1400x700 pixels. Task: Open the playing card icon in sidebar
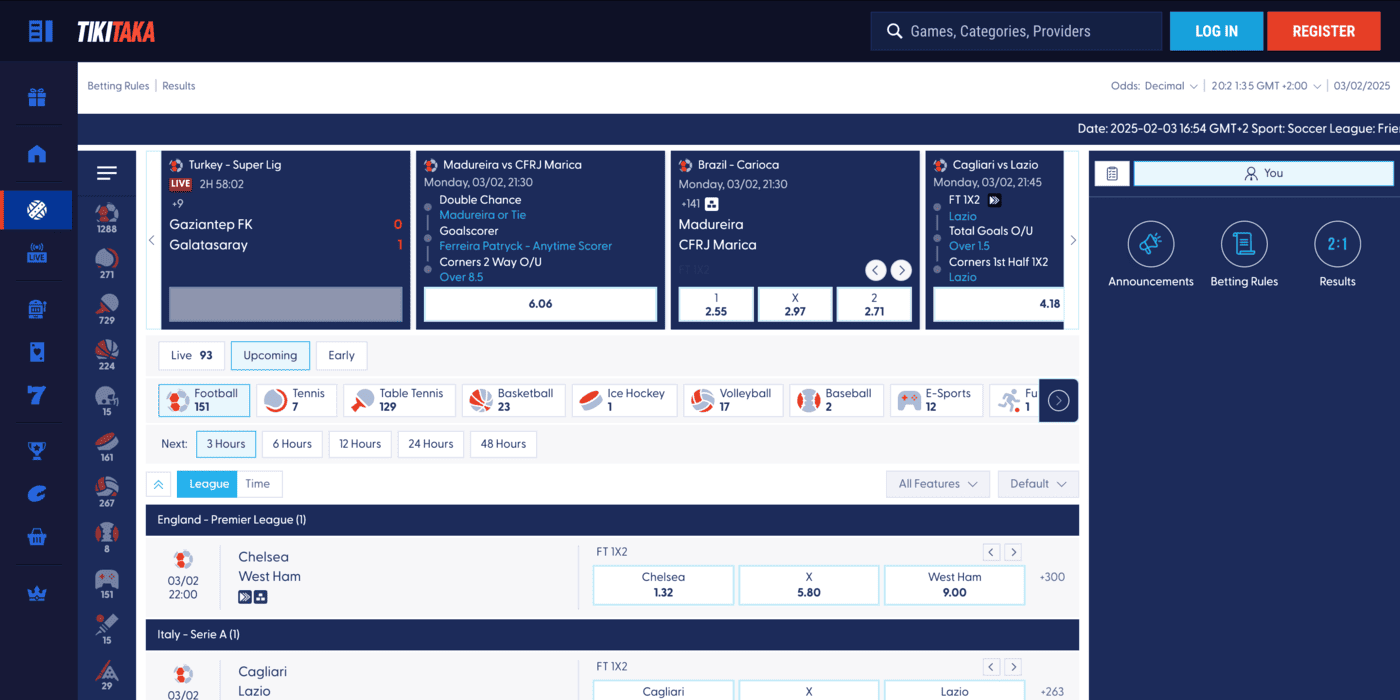point(37,352)
